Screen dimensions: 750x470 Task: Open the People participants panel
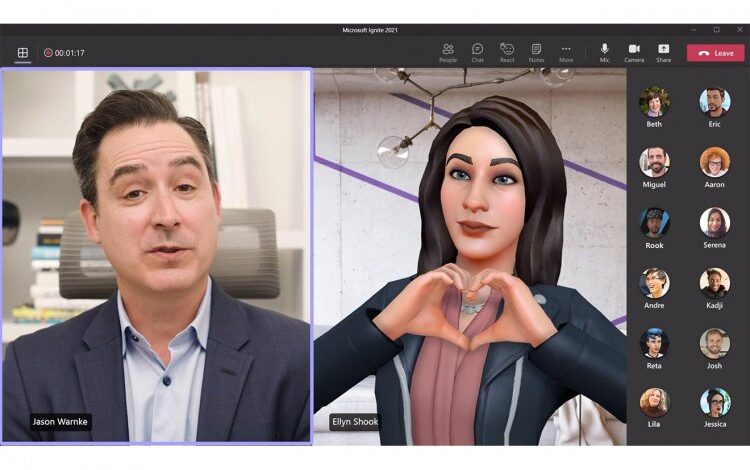[447, 52]
